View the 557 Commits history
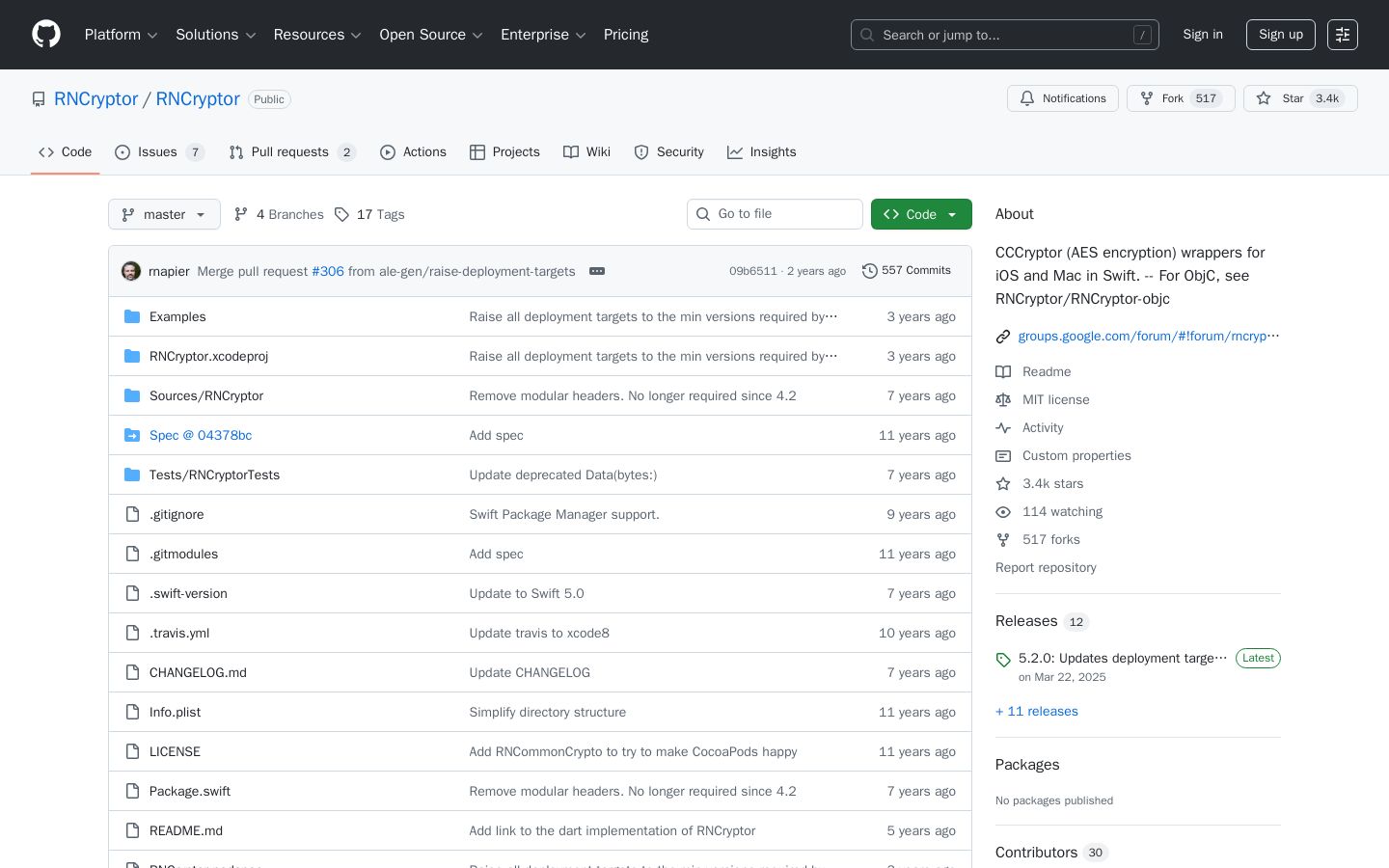The image size is (1389, 868). point(907,271)
